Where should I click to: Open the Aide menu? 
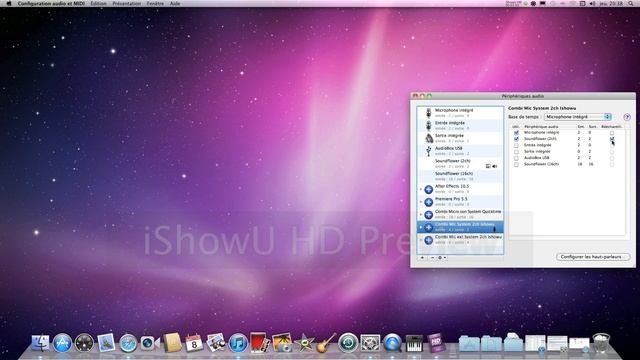[x=175, y=3]
